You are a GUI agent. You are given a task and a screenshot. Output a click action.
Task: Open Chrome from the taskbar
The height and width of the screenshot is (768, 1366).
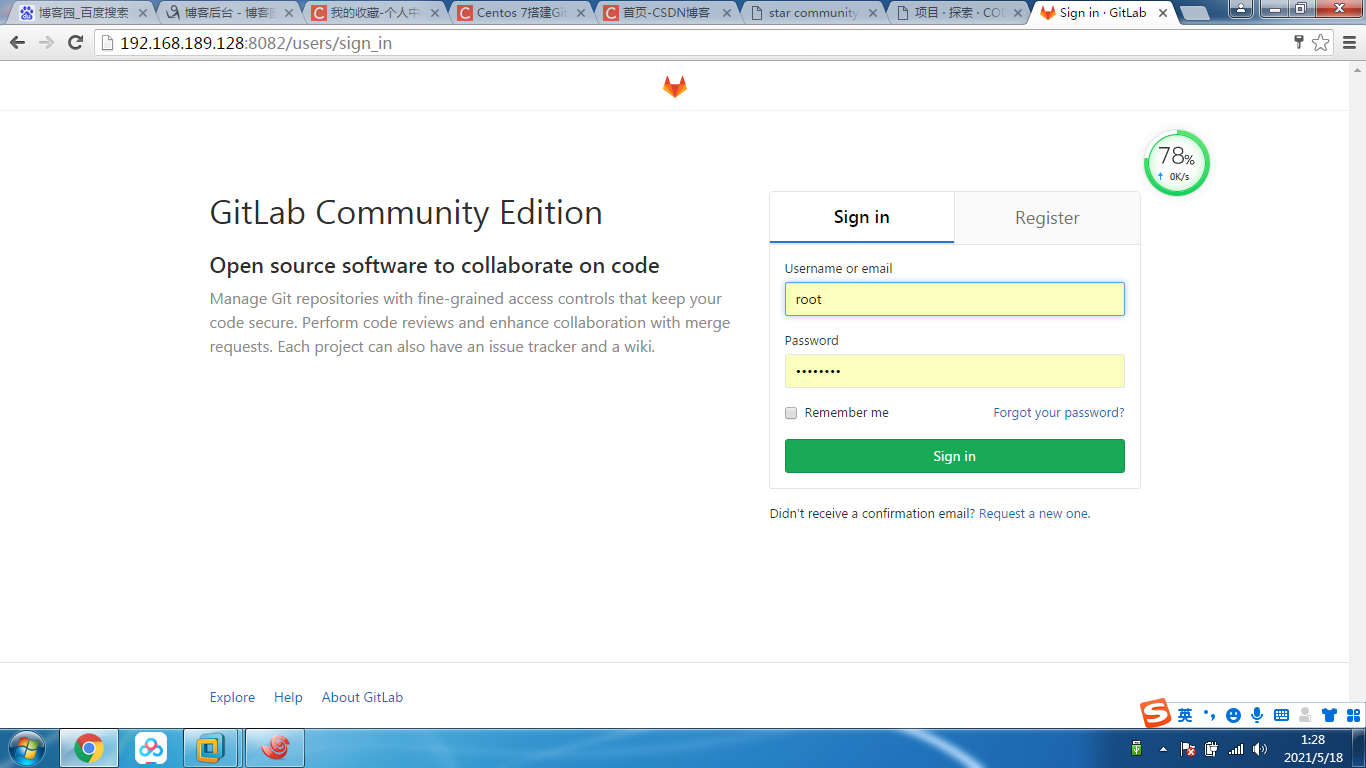tap(89, 748)
